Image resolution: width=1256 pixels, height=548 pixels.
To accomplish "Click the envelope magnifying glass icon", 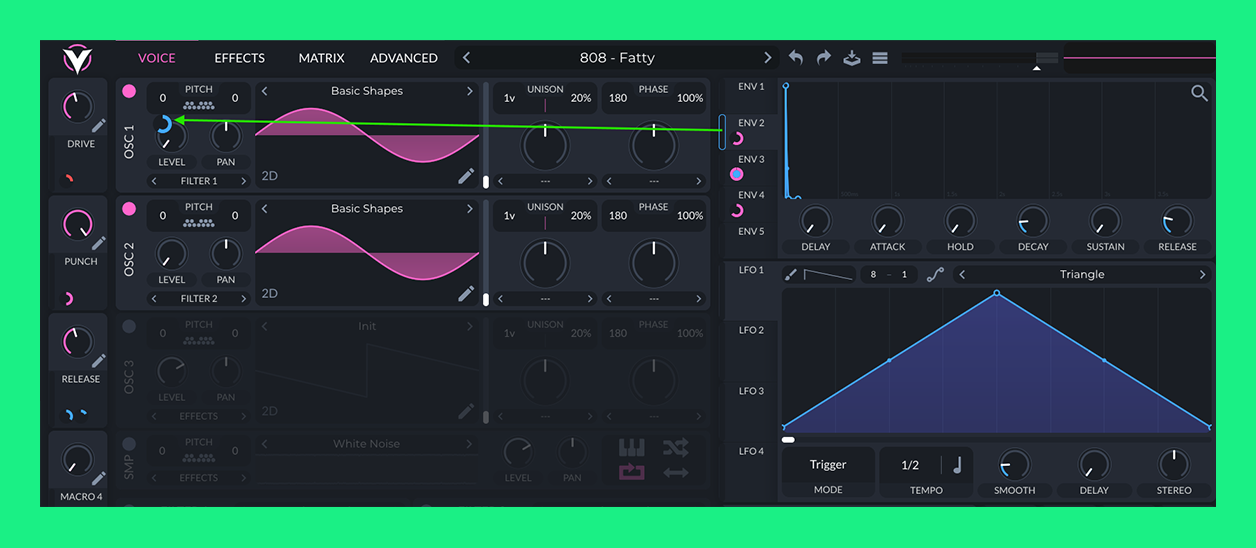I will [1199, 94].
